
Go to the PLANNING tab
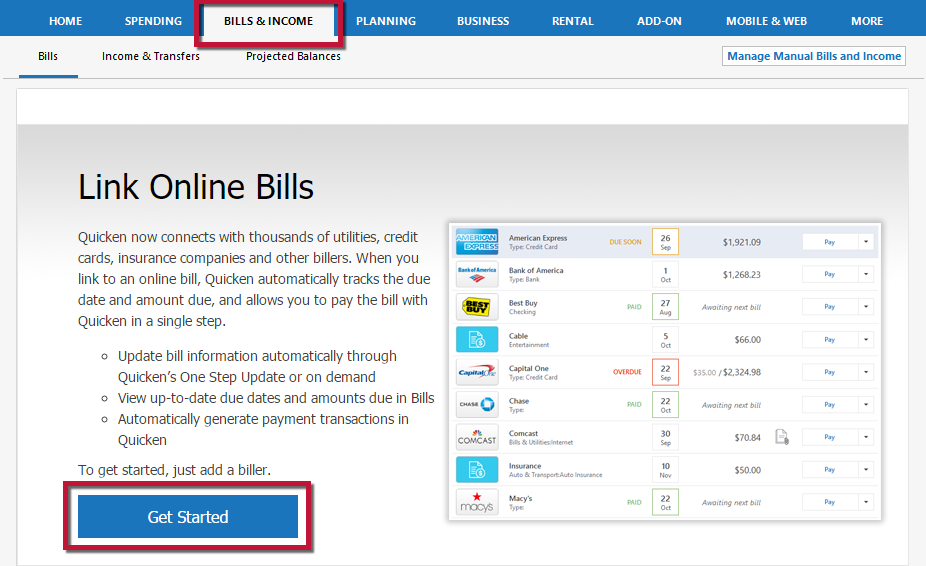(x=386, y=21)
